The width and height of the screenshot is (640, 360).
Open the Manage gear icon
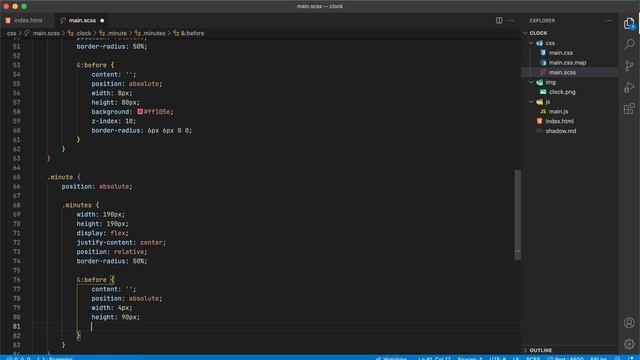tap(629, 344)
